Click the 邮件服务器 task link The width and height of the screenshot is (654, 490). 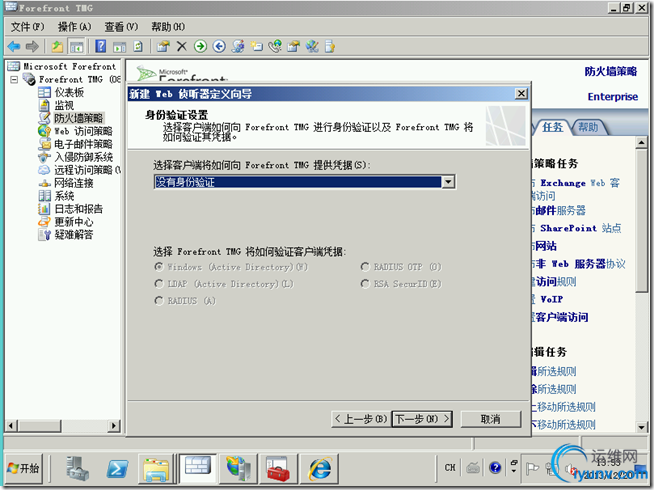560,210
